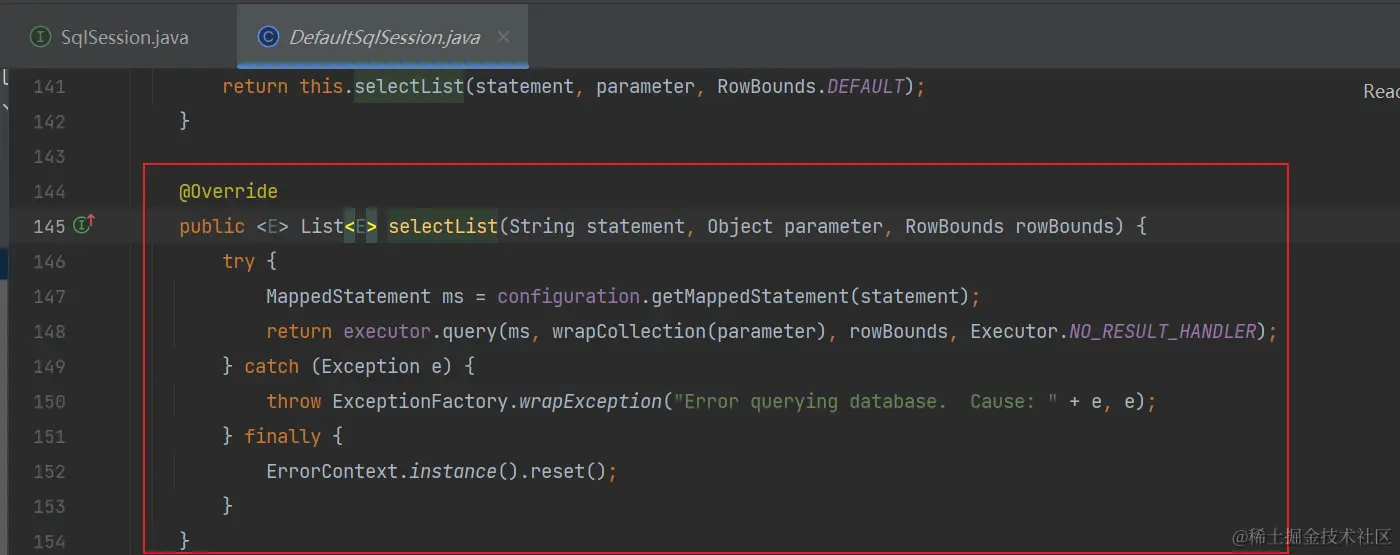The width and height of the screenshot is (1400, 555).
Task: Click ErrorContext on line 152
Action: pos(332,472)
